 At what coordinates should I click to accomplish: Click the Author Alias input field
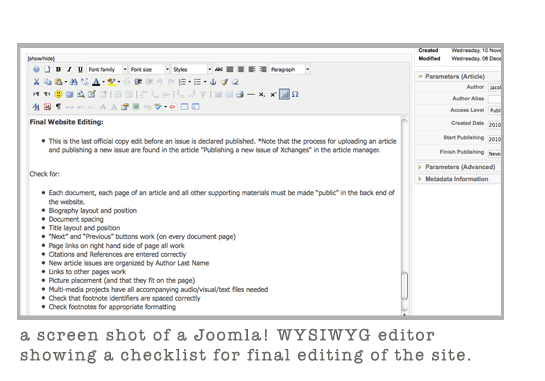point(495,99)
